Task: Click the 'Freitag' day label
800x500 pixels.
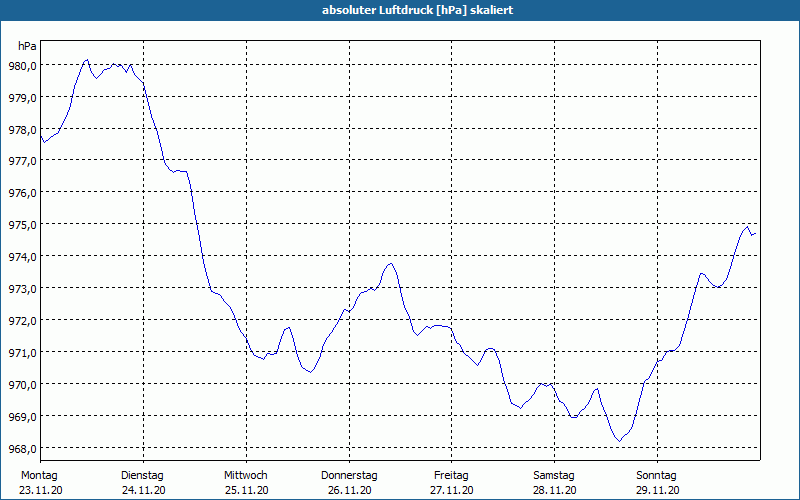Action: tap(451, 476)
